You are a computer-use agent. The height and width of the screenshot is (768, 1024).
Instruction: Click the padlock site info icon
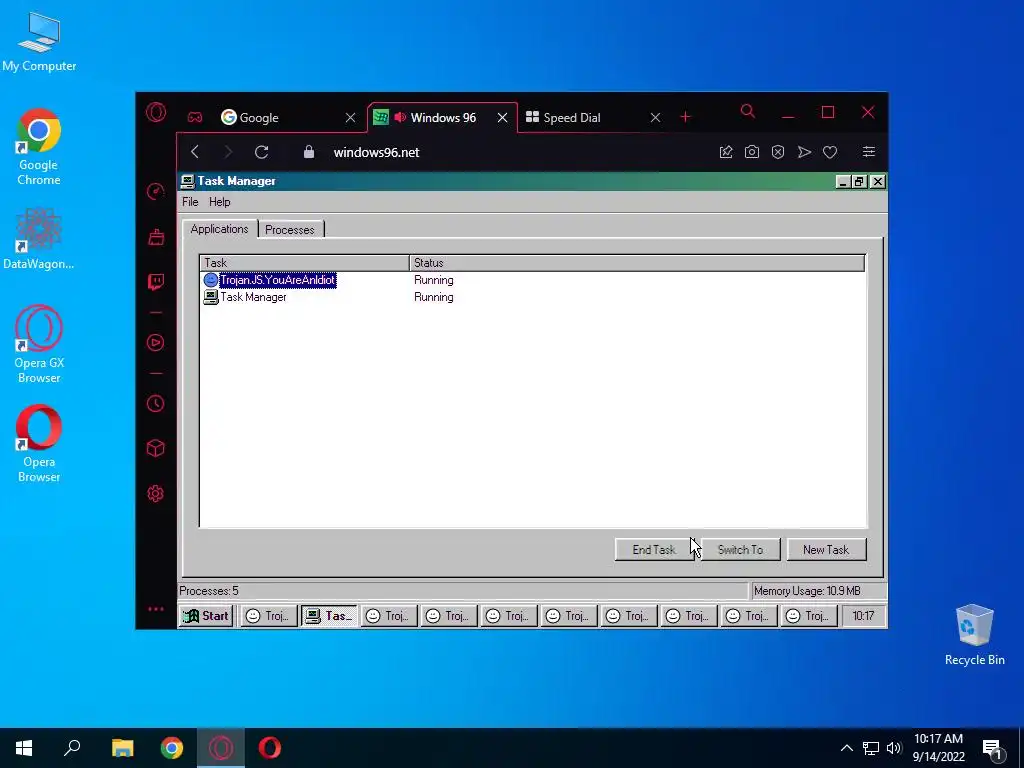pos(309,152)
